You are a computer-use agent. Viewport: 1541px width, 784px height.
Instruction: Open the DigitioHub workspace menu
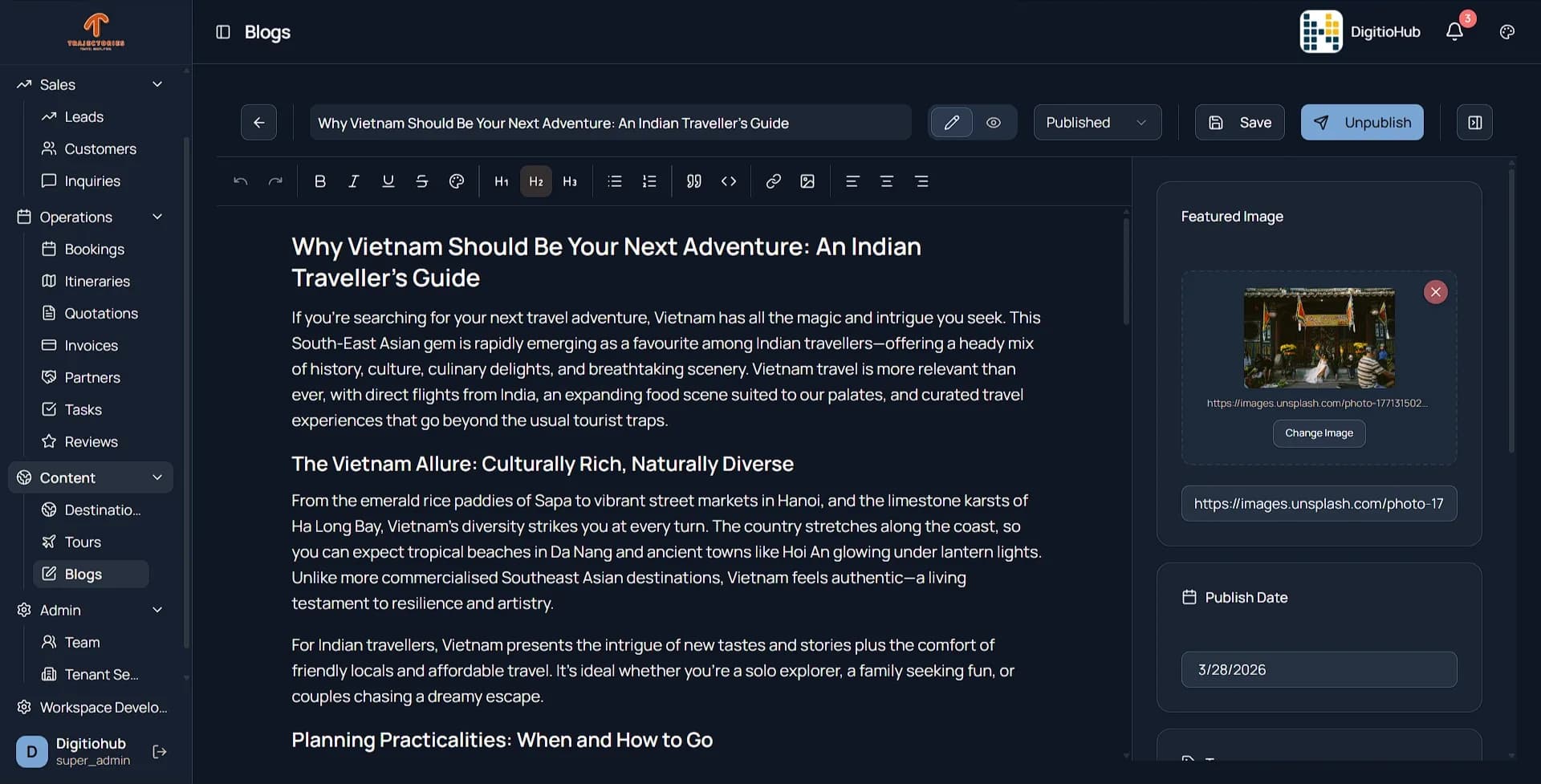pos(1360,32)
